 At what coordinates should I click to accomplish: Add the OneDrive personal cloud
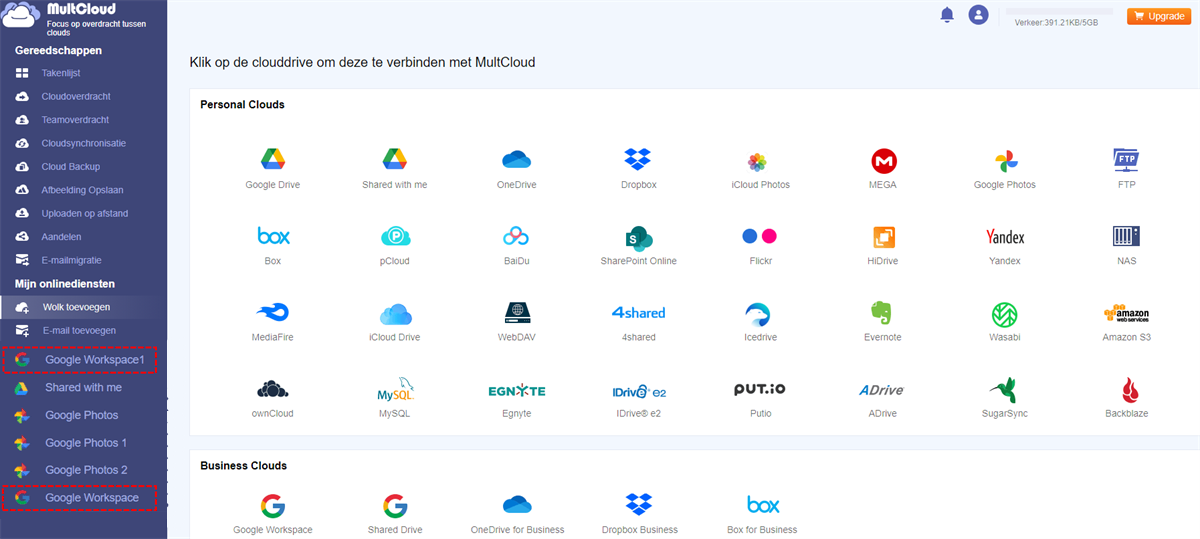[516, 159]
